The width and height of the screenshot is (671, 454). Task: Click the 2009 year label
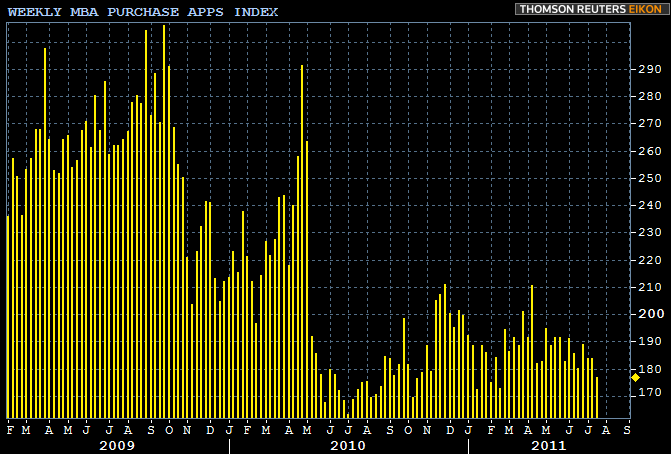(120, 444)
